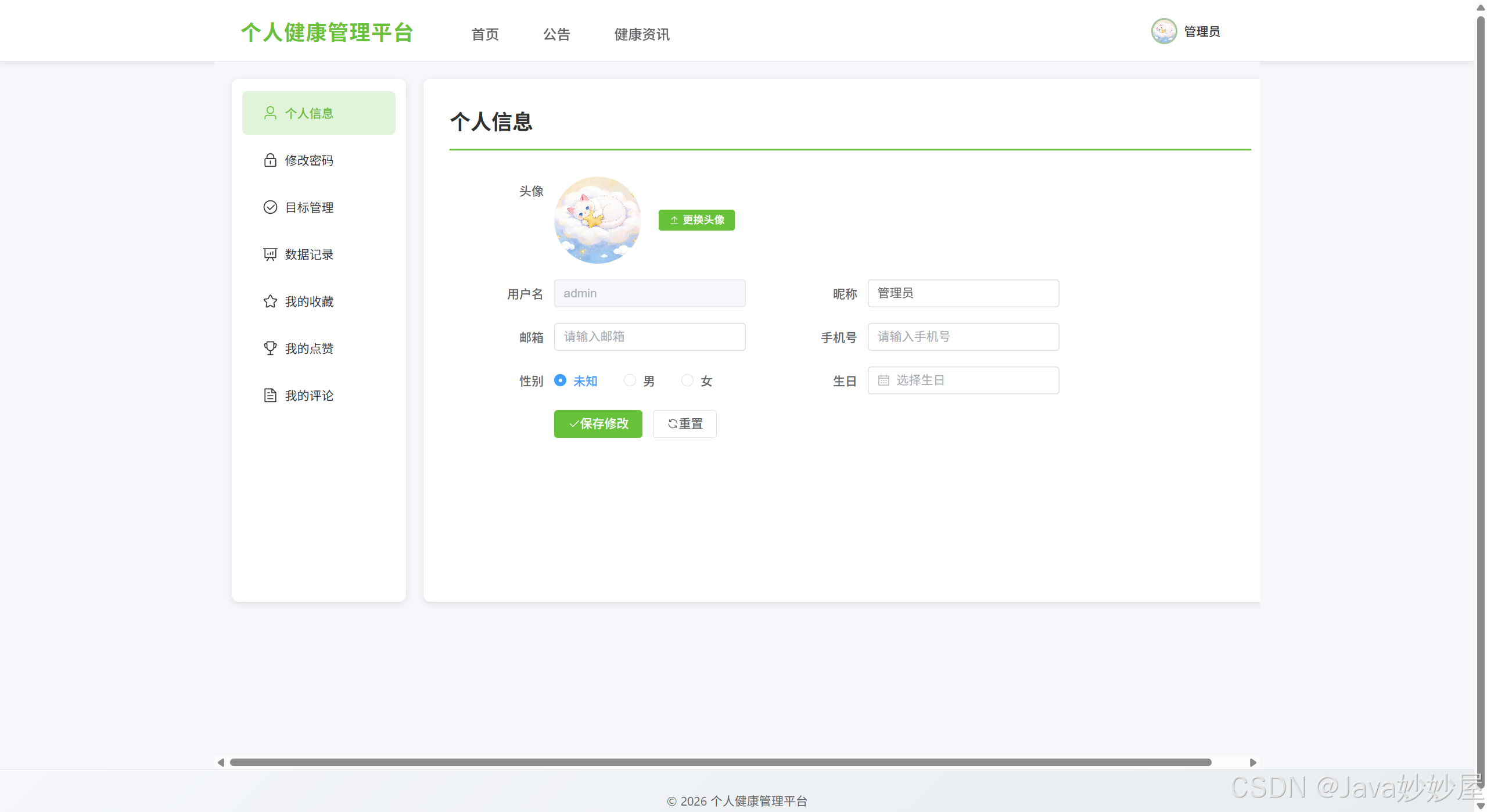Click the admin avatar icon in header
The width and height of the screenshot is (1487, 812).
coord(1164,31)
